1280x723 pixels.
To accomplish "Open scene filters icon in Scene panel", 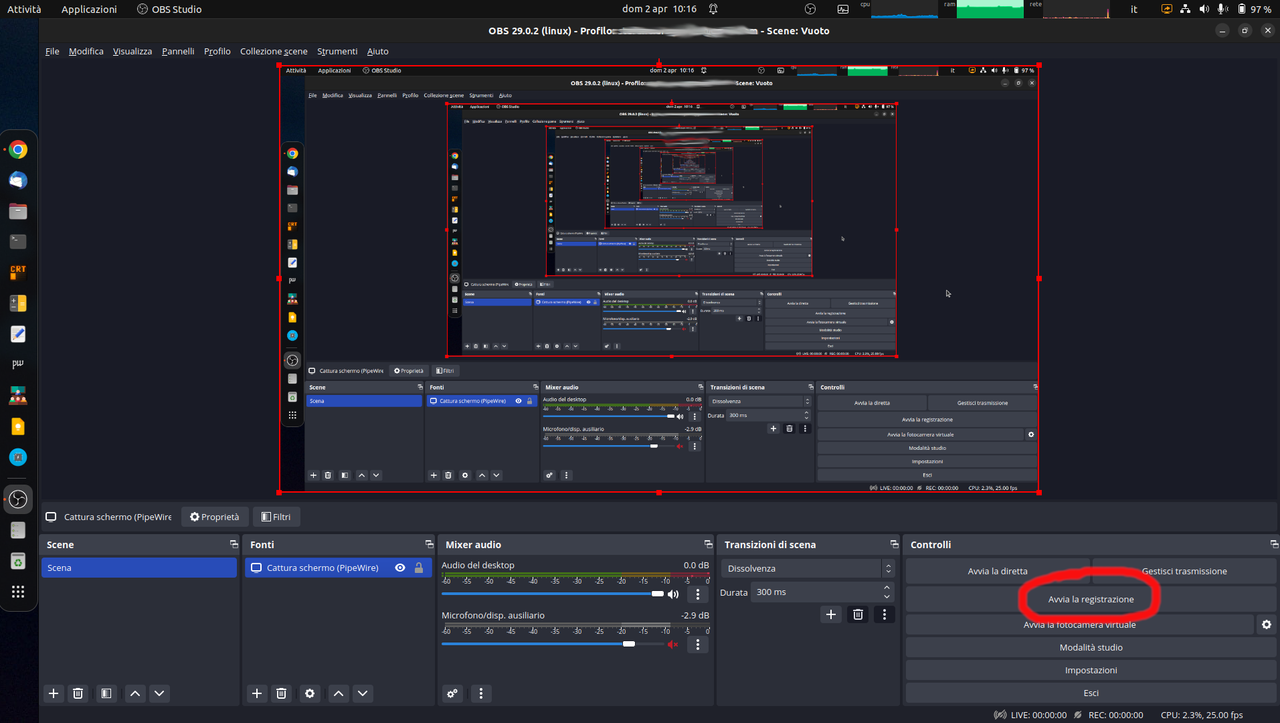I will pyautogui.click(x=106, y=693).
